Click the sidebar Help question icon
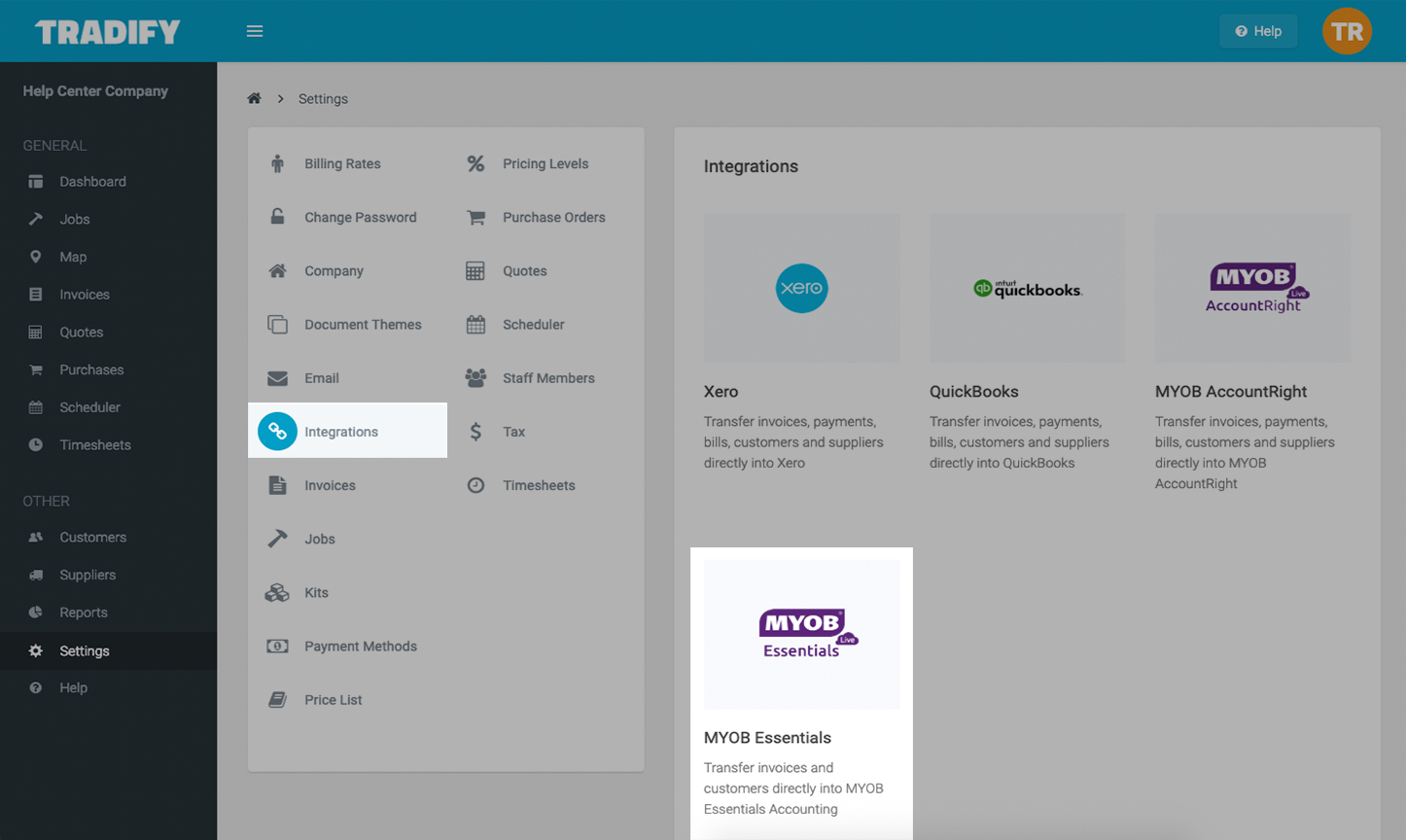 click(x=36, y=687)
